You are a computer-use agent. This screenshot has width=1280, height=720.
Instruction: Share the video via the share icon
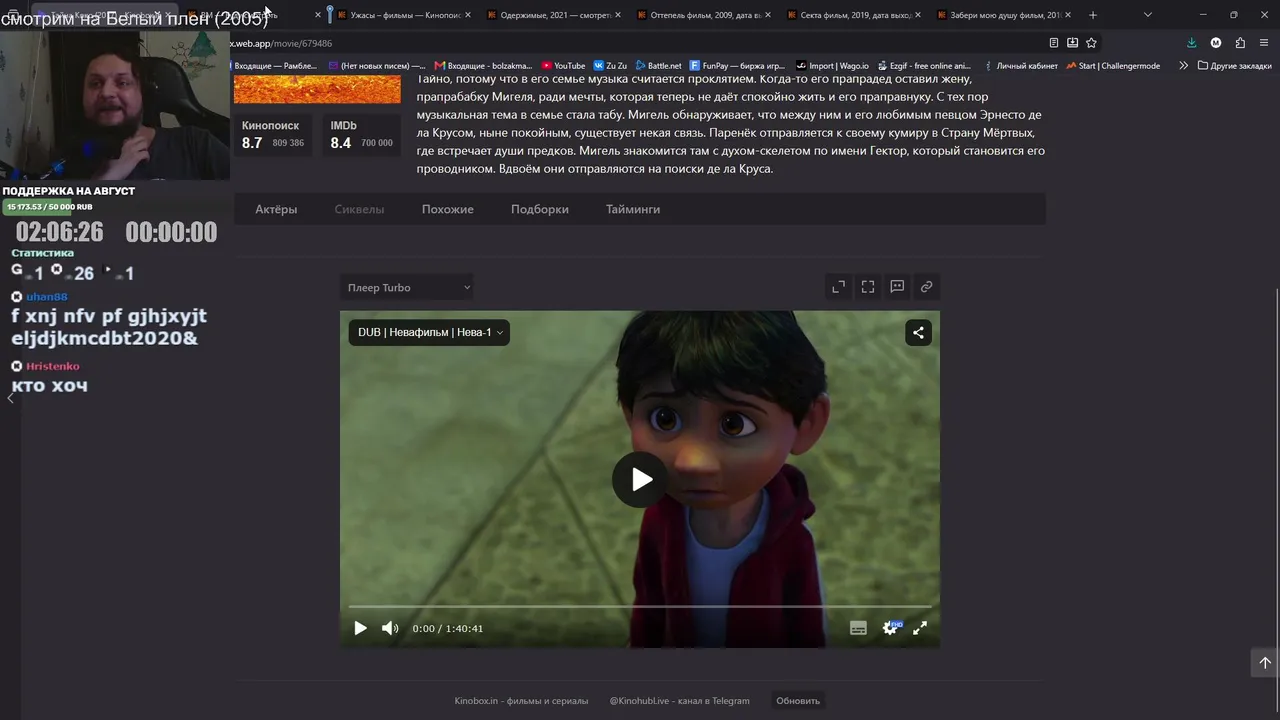tap(918, 332)
